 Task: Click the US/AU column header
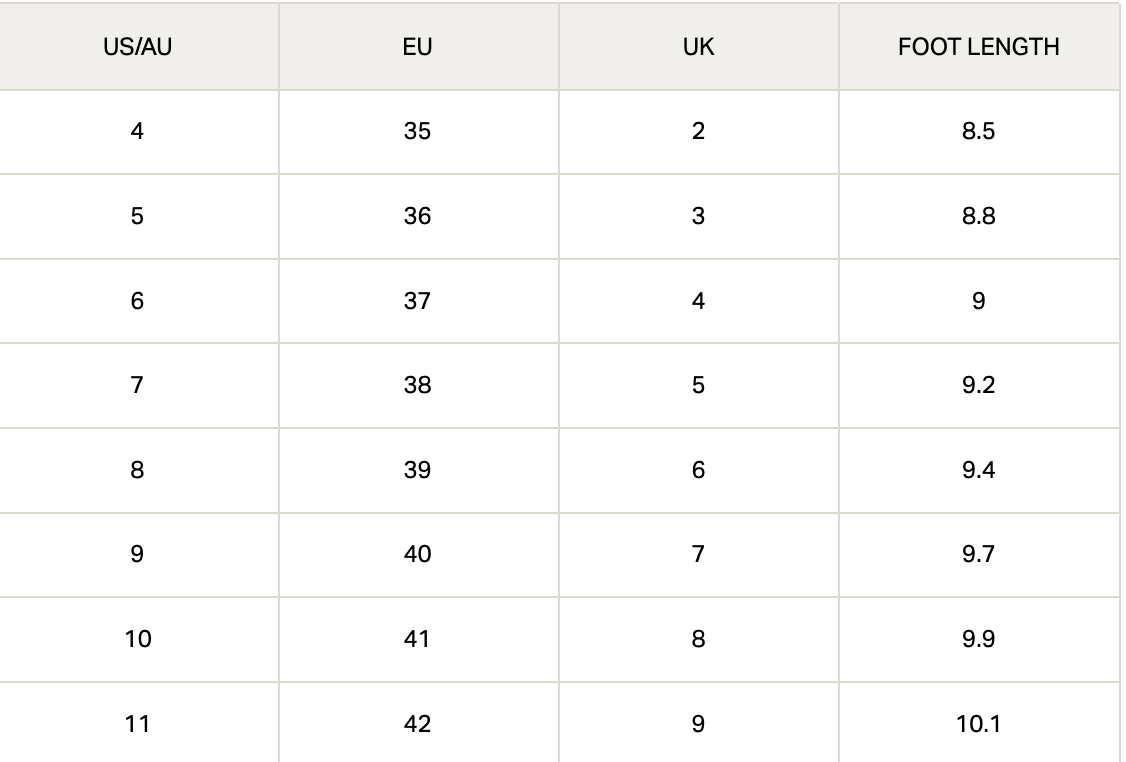pos(138,47)
